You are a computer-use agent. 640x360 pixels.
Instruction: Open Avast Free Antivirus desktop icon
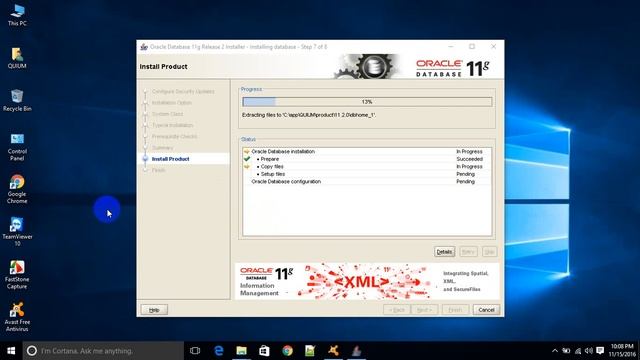17,317
